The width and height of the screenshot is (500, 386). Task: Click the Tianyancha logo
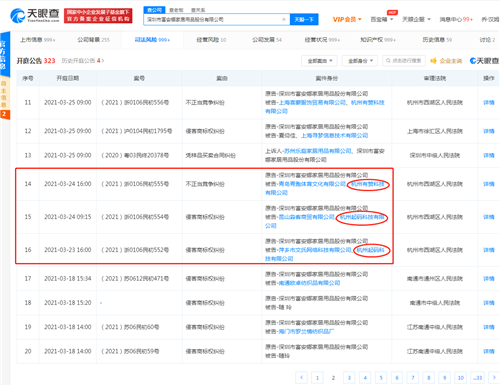click(35, 15)
